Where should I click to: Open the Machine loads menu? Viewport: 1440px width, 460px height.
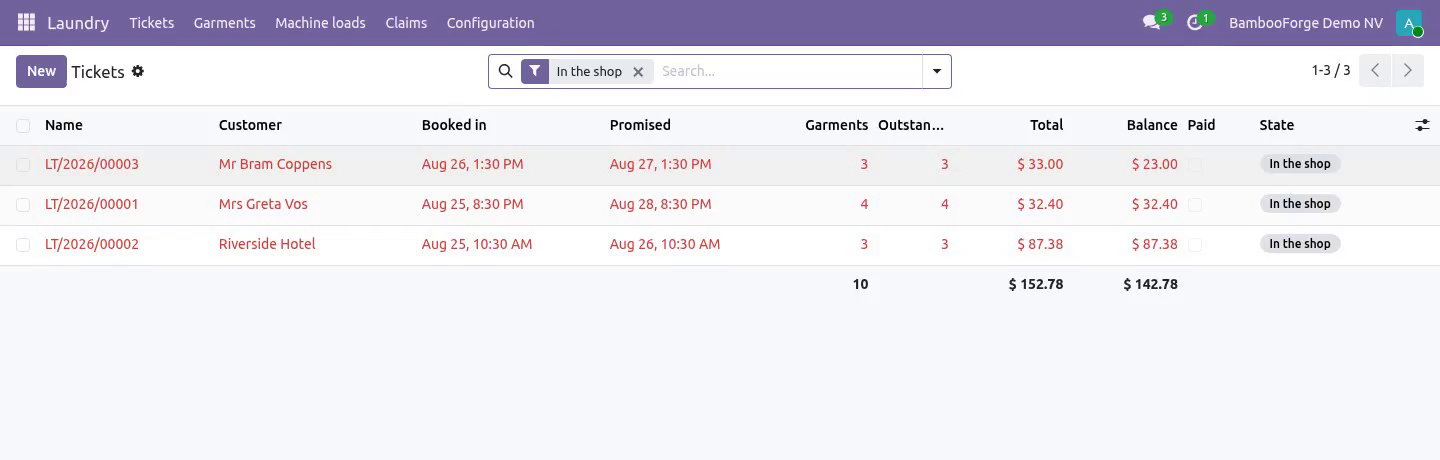pos(321,23)
